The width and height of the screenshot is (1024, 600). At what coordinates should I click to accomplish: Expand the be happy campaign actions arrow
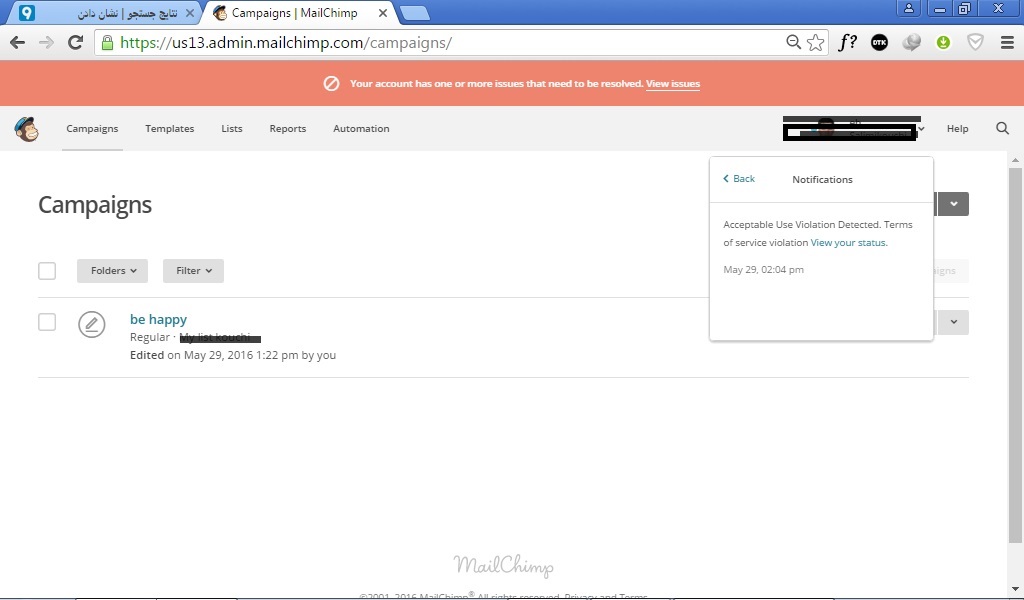[954, 322]
